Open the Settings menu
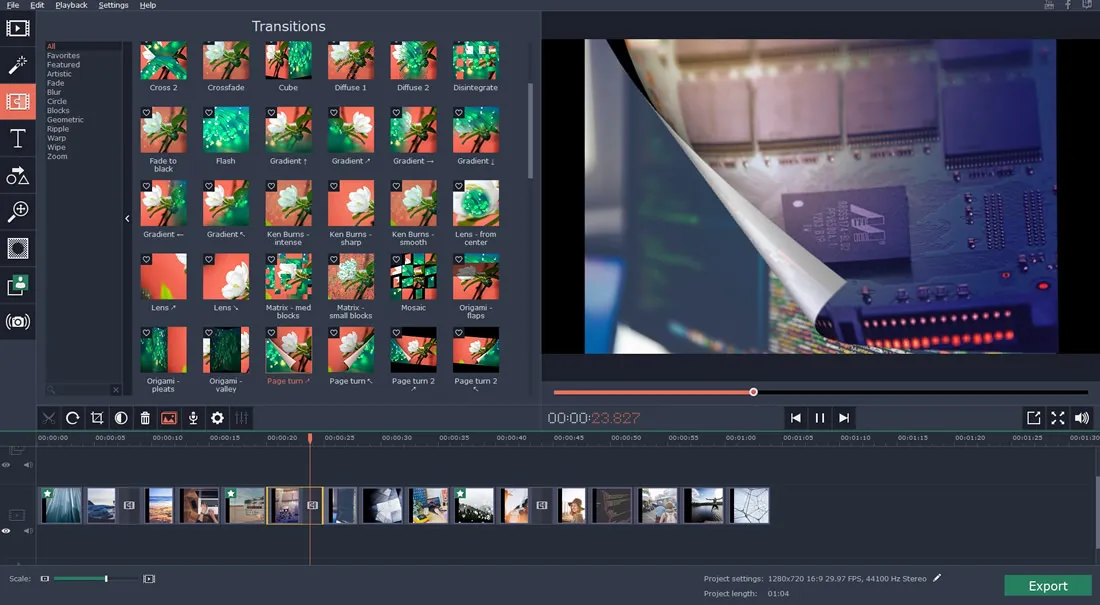The width and height of the screenshot is (1100, 605). [113, 5]
